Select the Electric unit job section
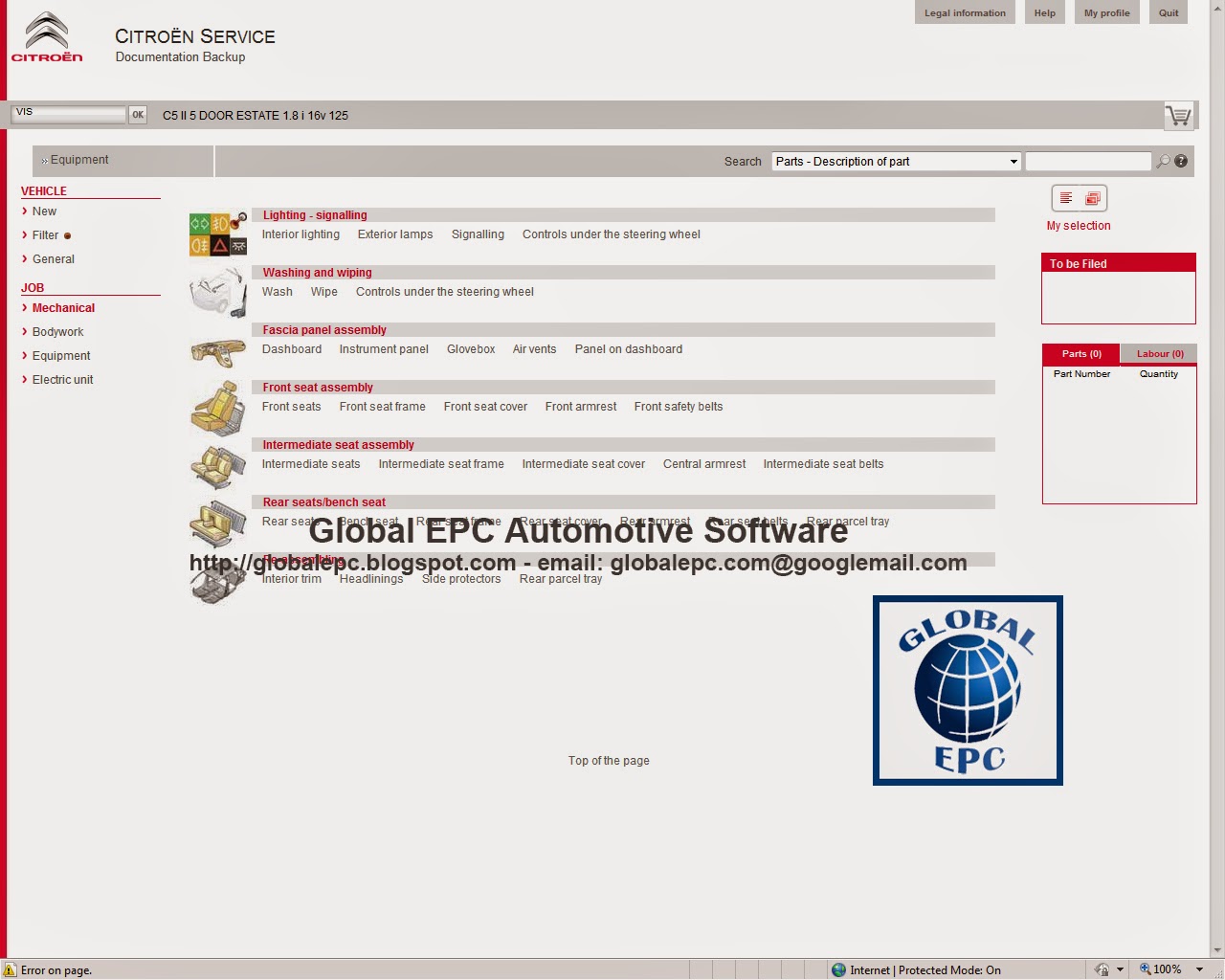The image size is (1225, 980). coord(62,380)
